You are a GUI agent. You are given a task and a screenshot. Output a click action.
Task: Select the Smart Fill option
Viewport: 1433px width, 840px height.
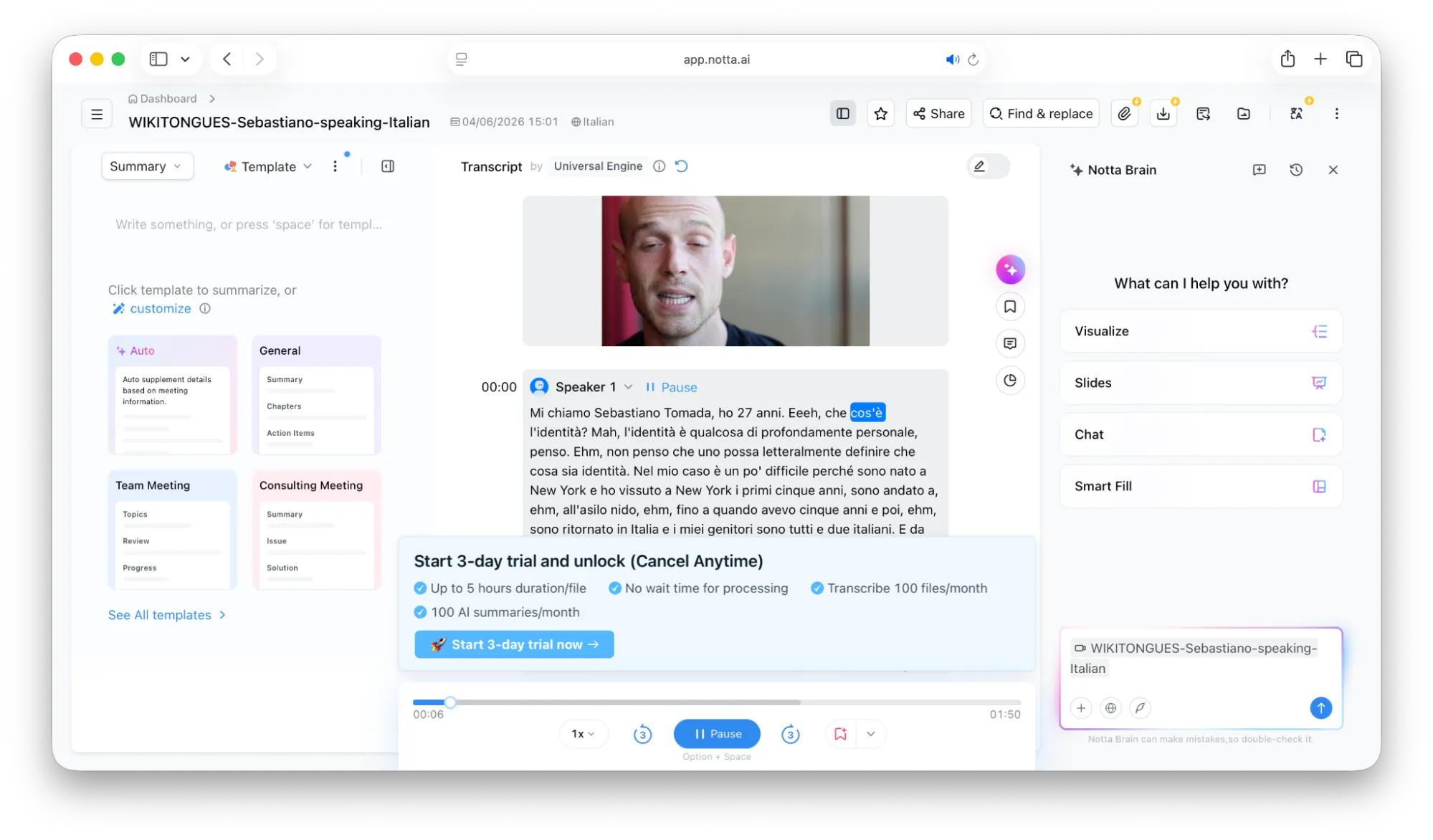[x=1201, y=486]
